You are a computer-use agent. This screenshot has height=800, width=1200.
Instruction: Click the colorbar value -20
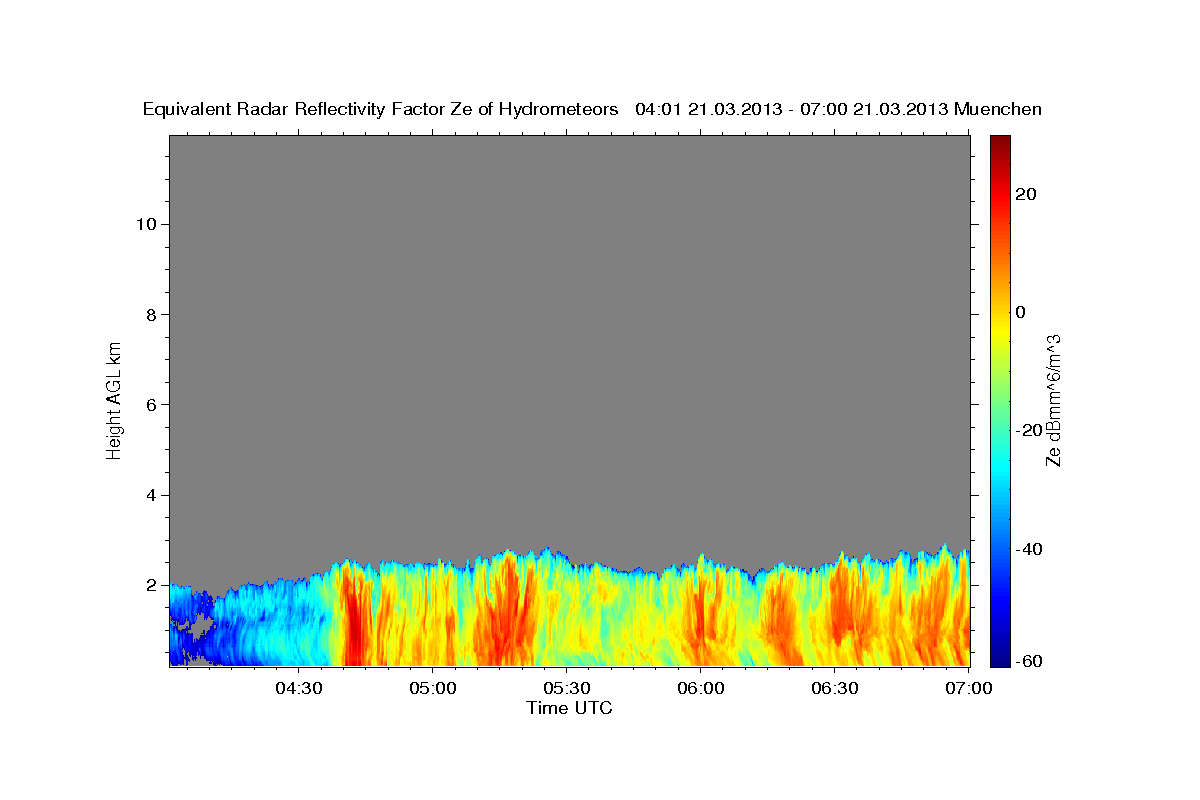(x=1029, y=430)
